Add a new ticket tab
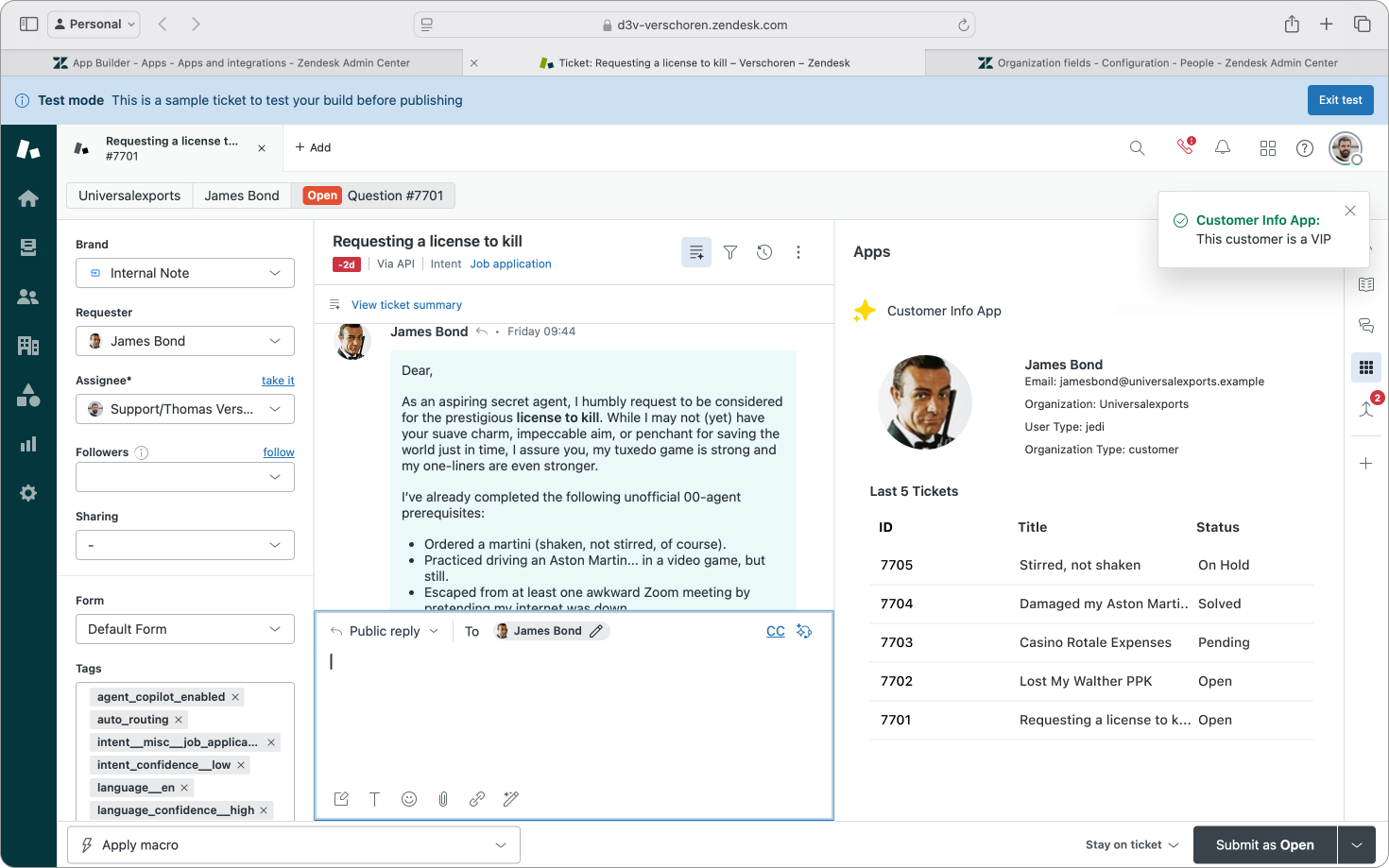This screenshot has height=868, width=1389. (x=313, y=147)
